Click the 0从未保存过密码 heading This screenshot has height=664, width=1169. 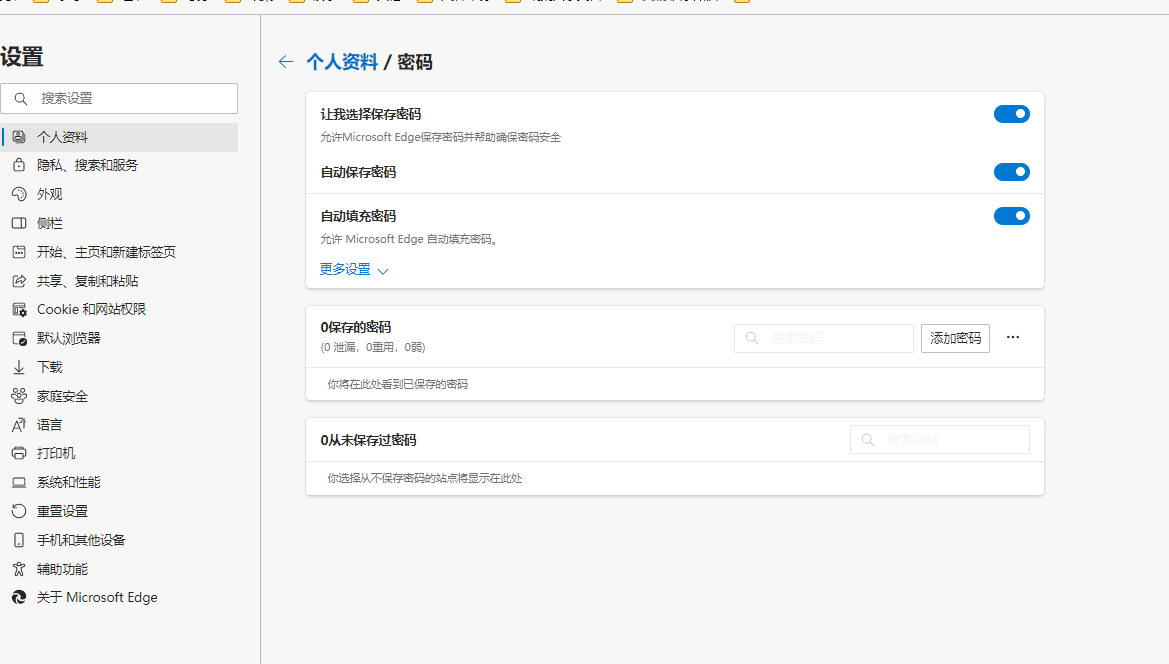368,440
